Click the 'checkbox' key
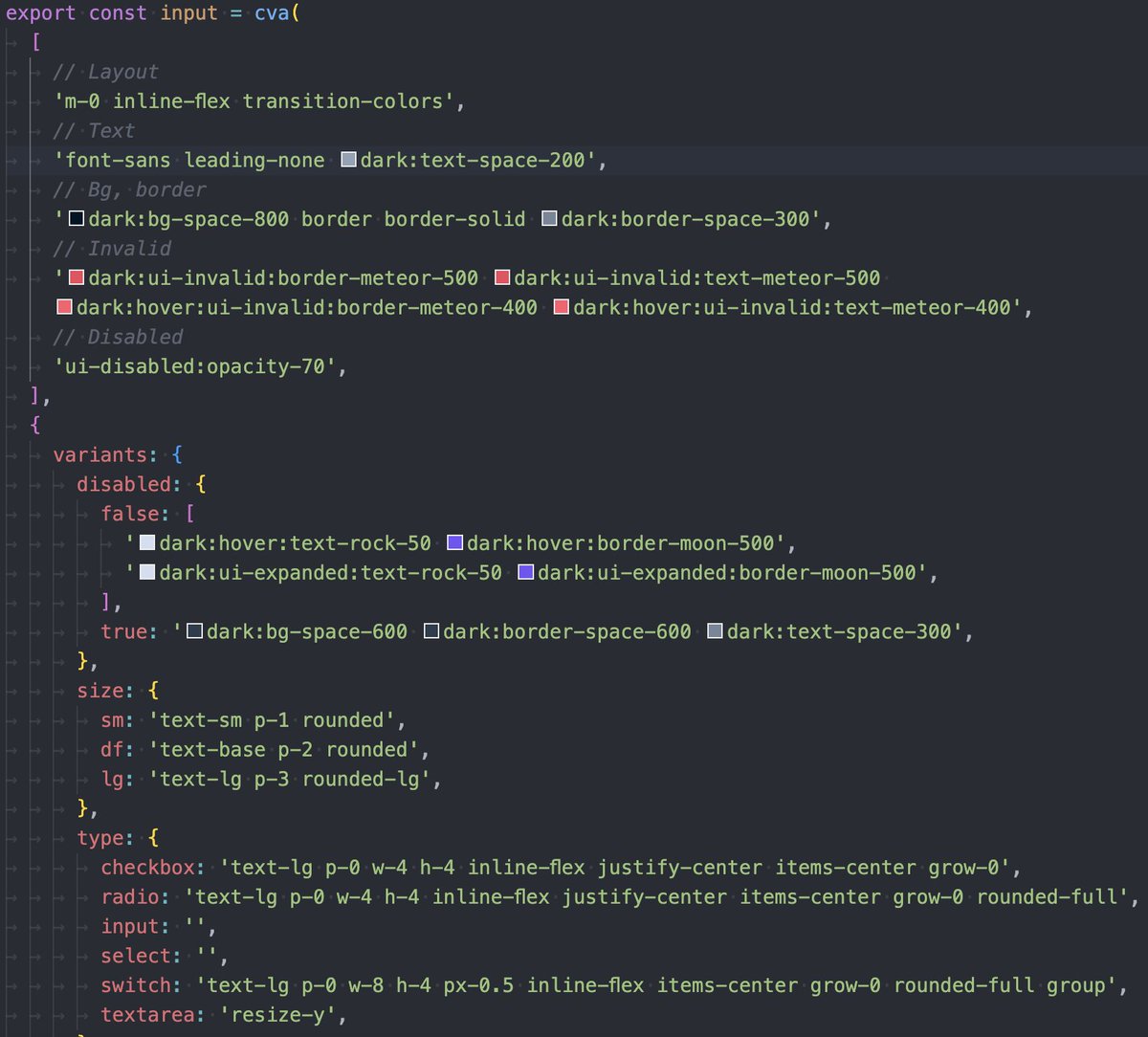The width and height of the screenshot is (1148, 1037). (x=147, y=868)
